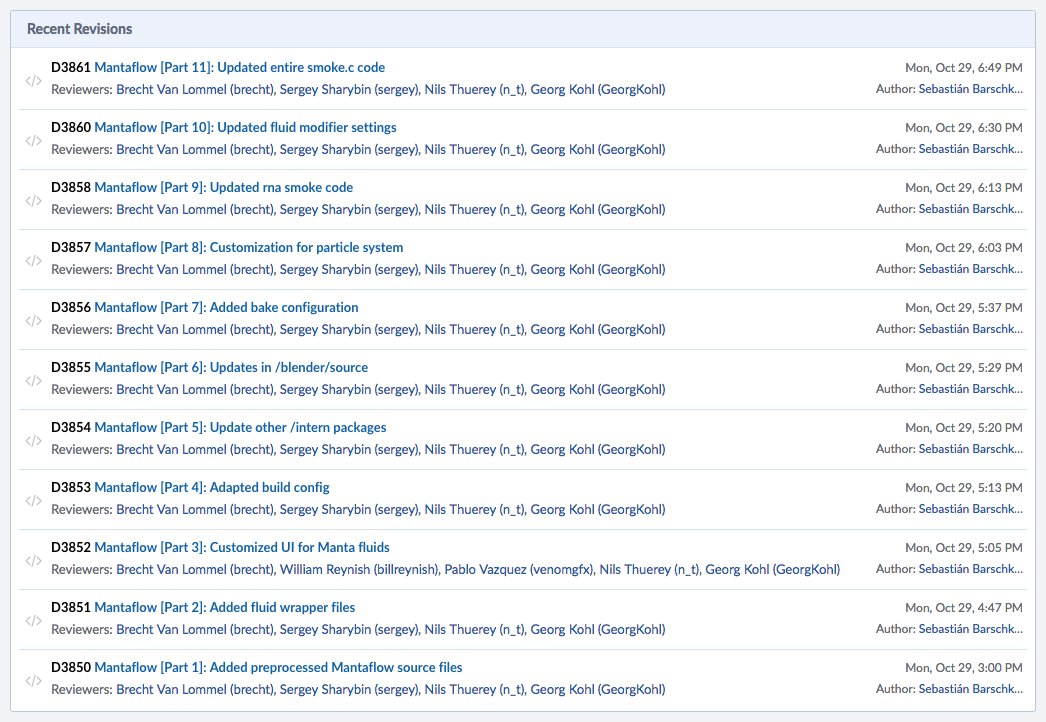The height and width of the screenshot is (722, 1046).
Task: Click timestamp Mon, Oct 29, 3:00 PM
Action: click(x=963, y=668)
